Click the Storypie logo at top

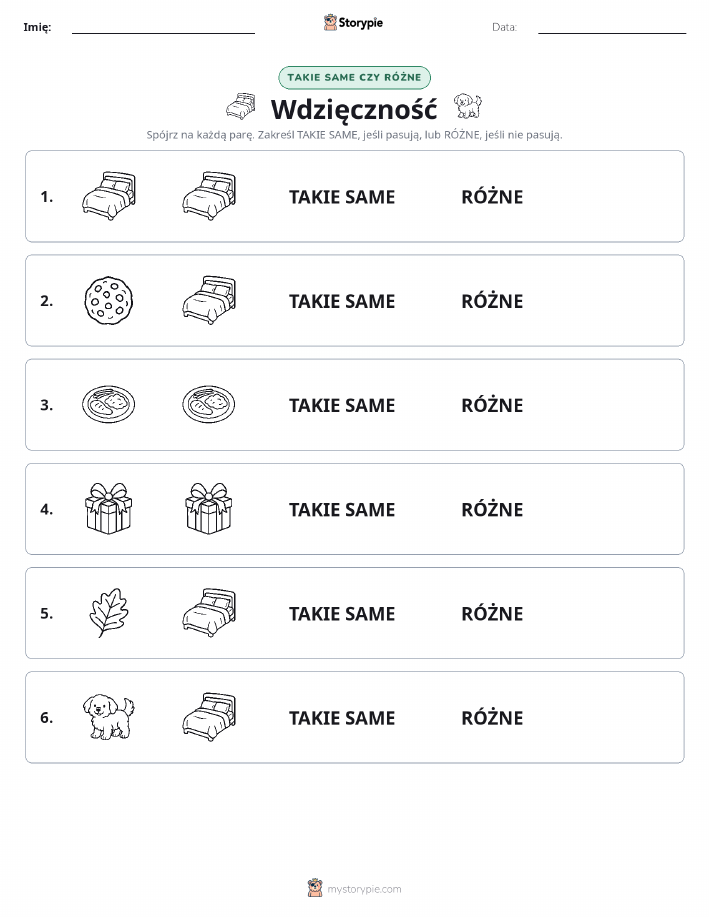(353, 23)
